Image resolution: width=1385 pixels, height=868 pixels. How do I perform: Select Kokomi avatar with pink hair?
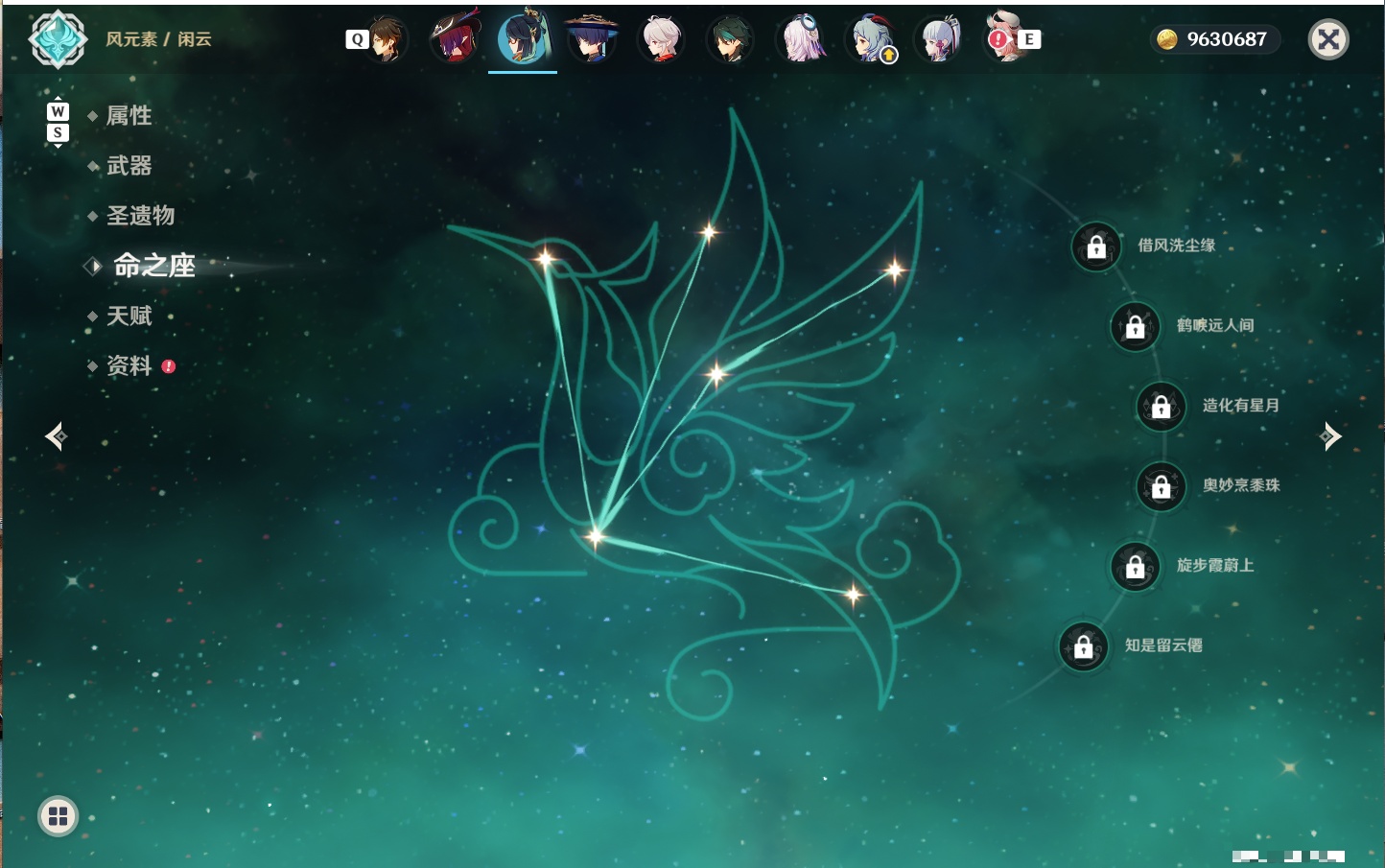(x=801, y=39)
